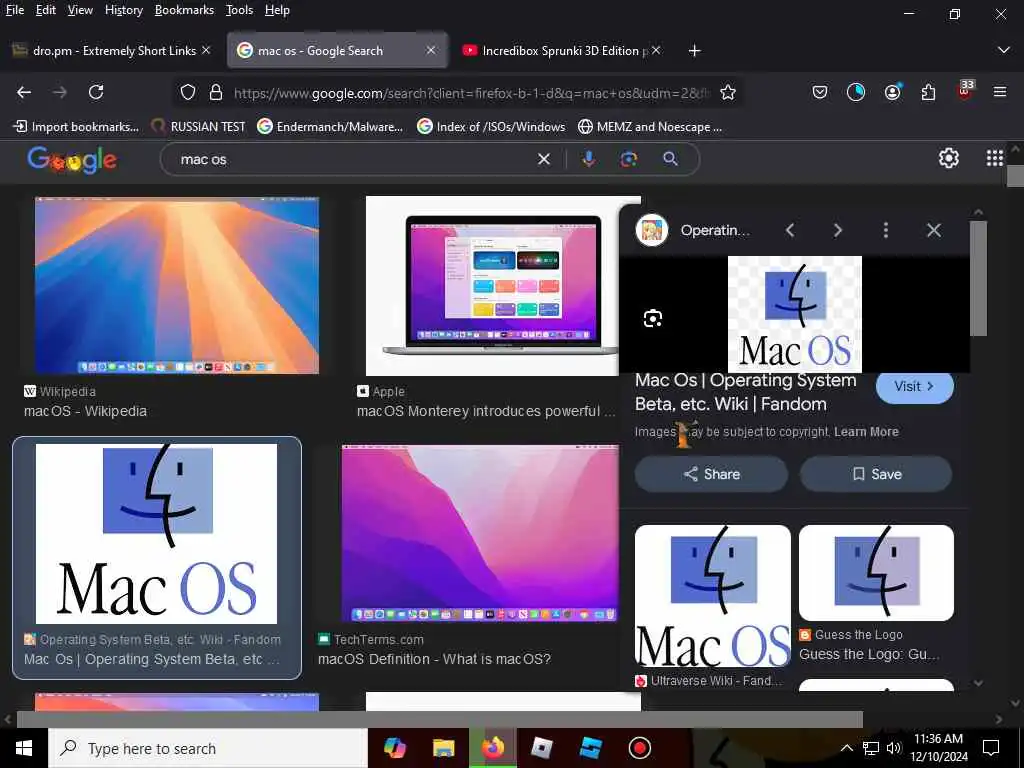Screen dimensions: 1024x768
Task: Click the taskbar Type here to search box
Action: click(x=208, y=748)
